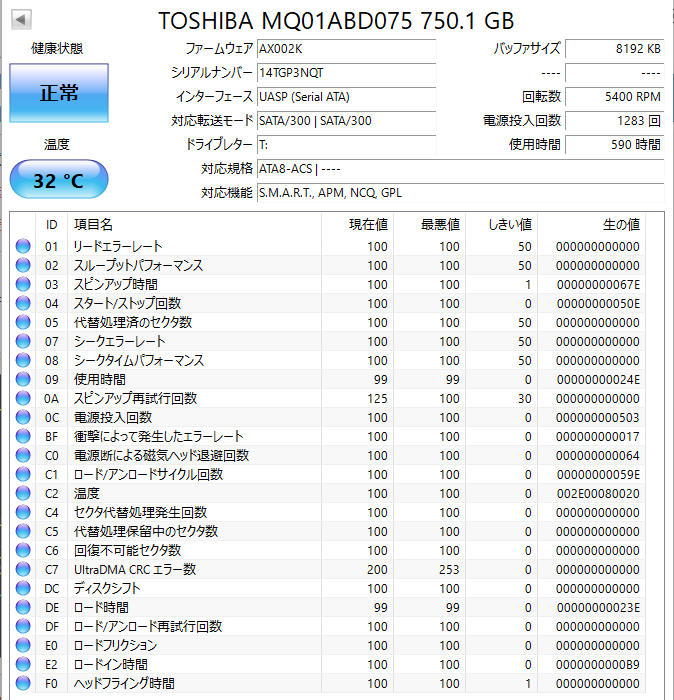Click the ロード/アンロード再試行回数 attribute name
The image size is (674, 700).
click(x=148, y=626)
